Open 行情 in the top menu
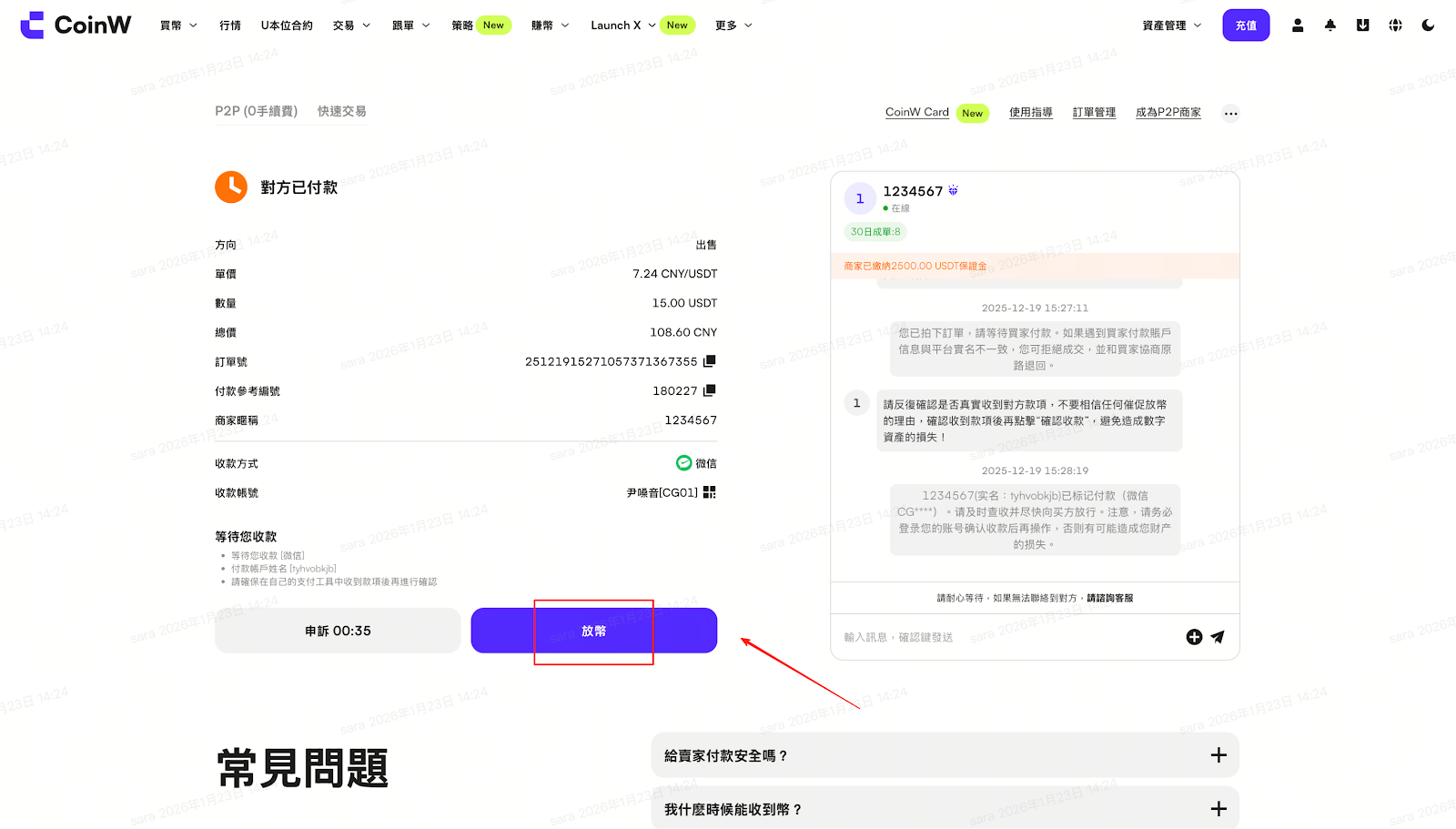 click(x=230, y=25)
